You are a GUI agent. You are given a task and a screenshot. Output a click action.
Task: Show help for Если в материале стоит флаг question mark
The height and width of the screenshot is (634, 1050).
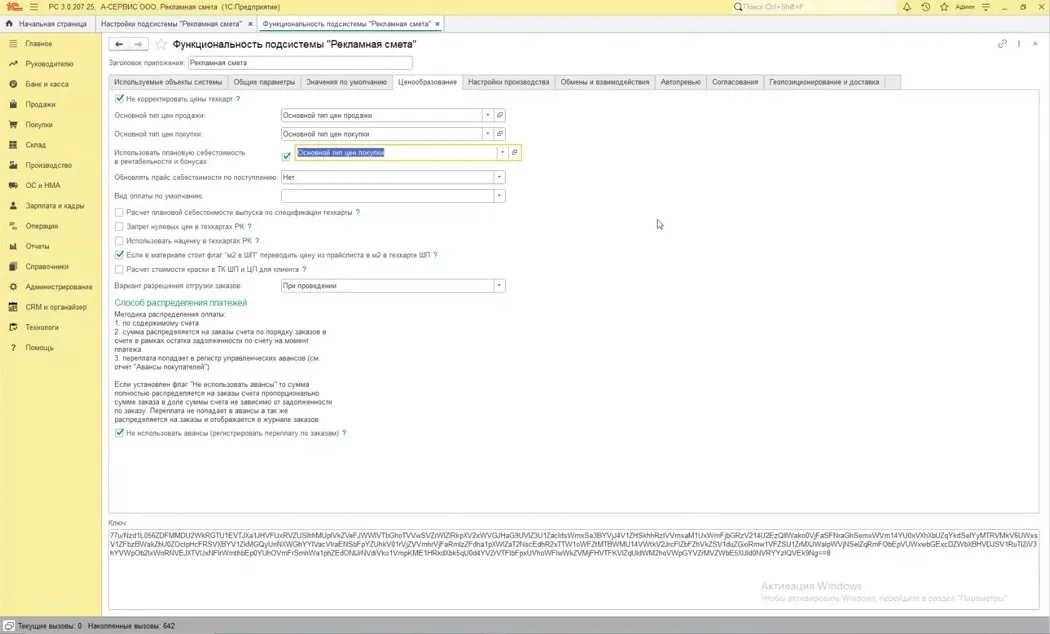point(435,255)
